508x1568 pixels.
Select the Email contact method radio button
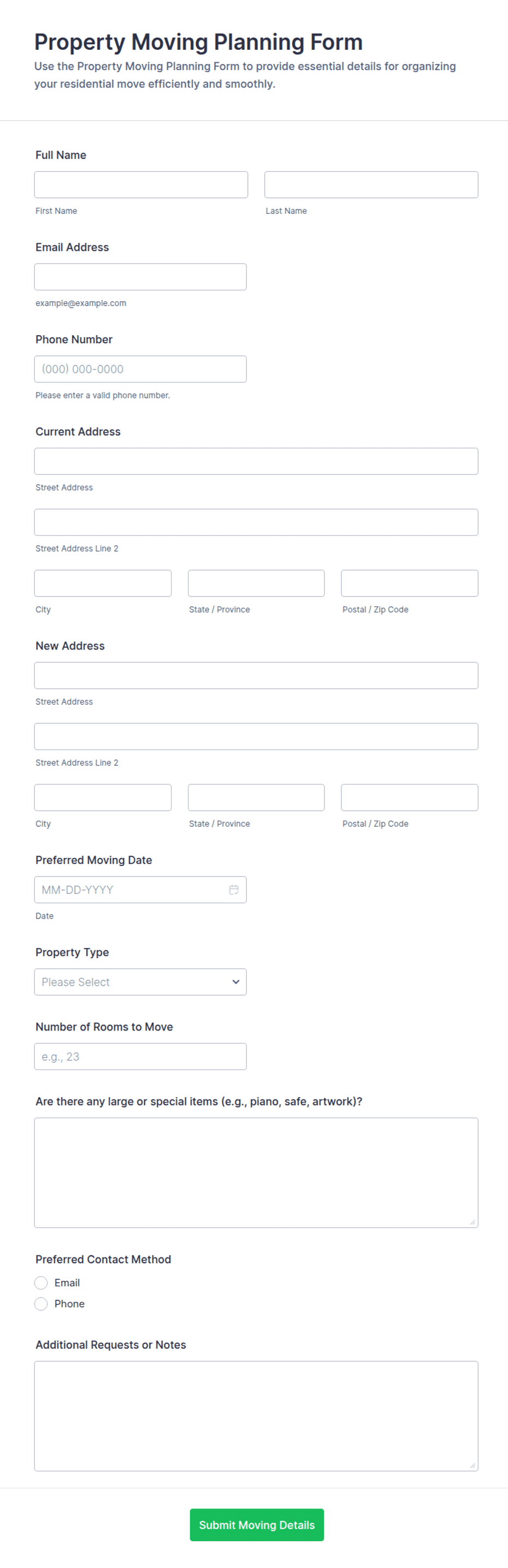(41, 1283)
